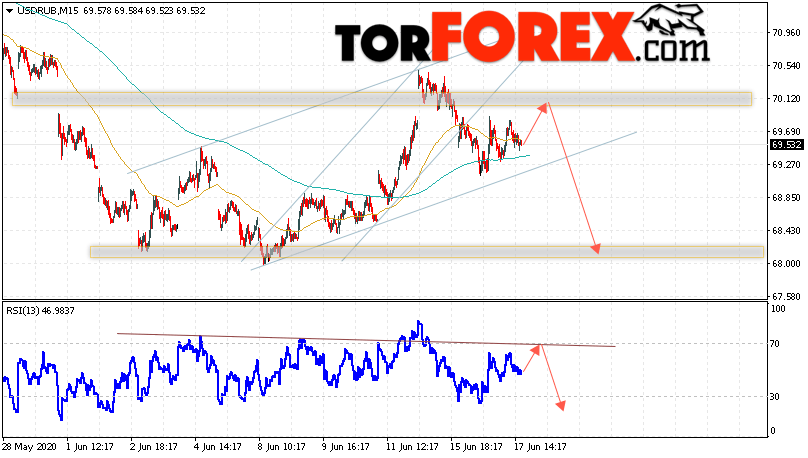Viewport: 808px width, 458px height.
Task: Click the red upward arrowhead at resistance zone
Action: (542, 107)
